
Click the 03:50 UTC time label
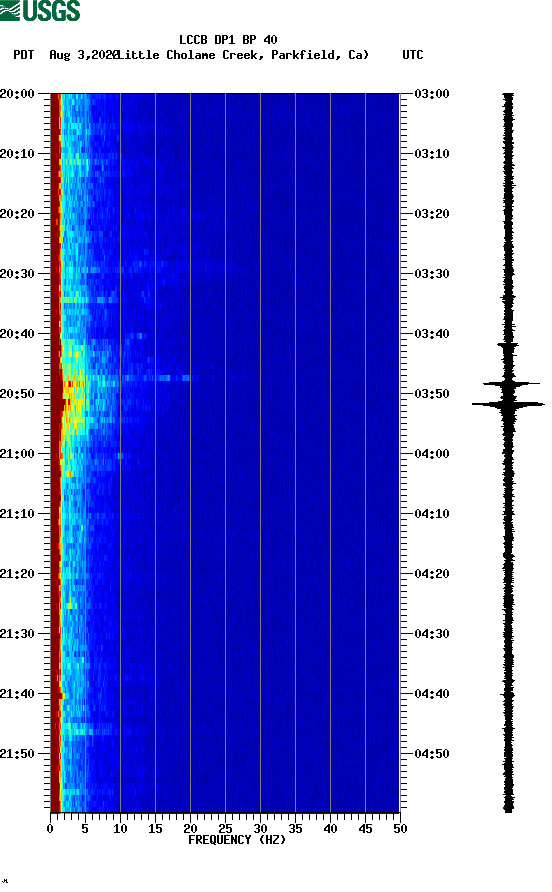[432, 394]
